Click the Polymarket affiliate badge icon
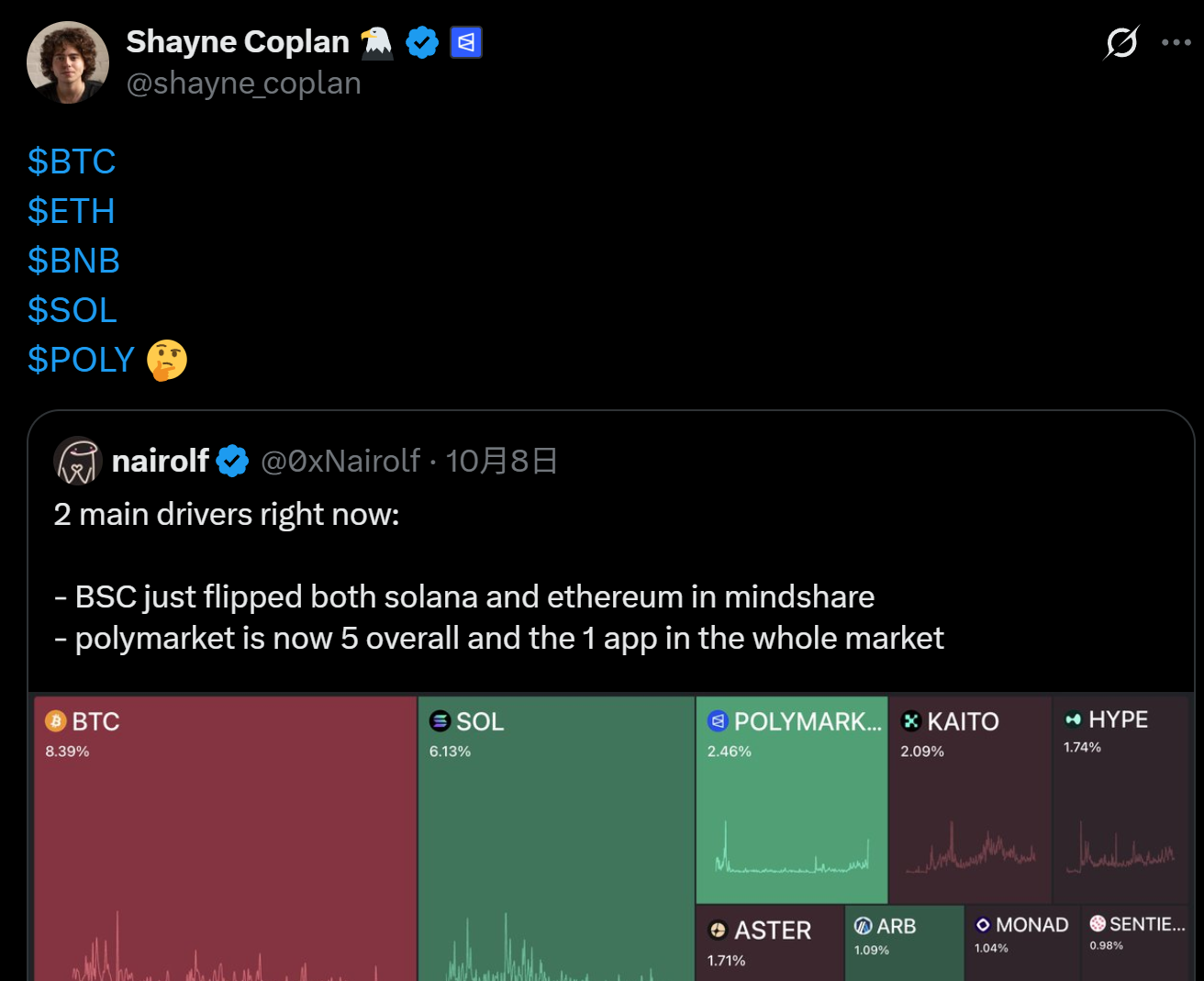Image resolution: width=1204 pixels, height=981 pixels. click(466, 42)
